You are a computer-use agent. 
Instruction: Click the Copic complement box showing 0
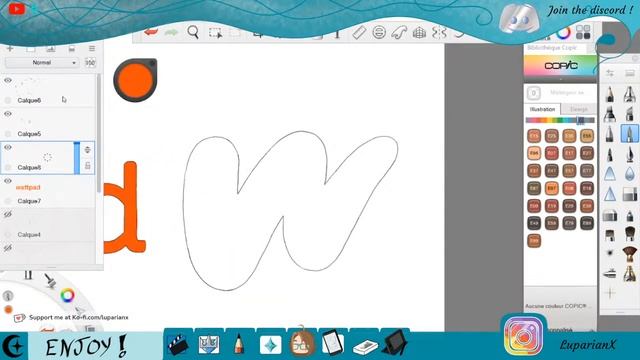pos(533,93)
